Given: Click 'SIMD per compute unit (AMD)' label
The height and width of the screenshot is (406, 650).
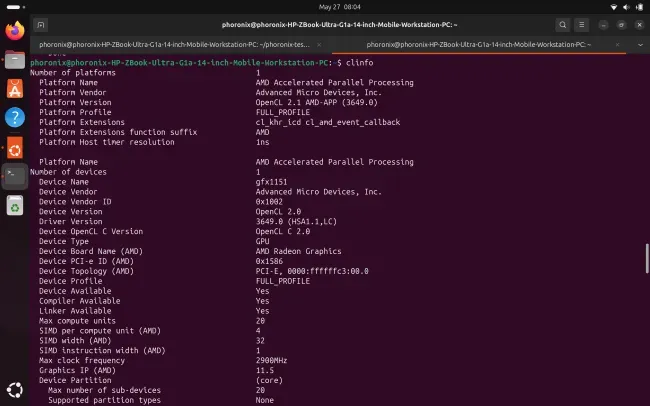Looking at the screenshot, I should [x=100, y=331].
